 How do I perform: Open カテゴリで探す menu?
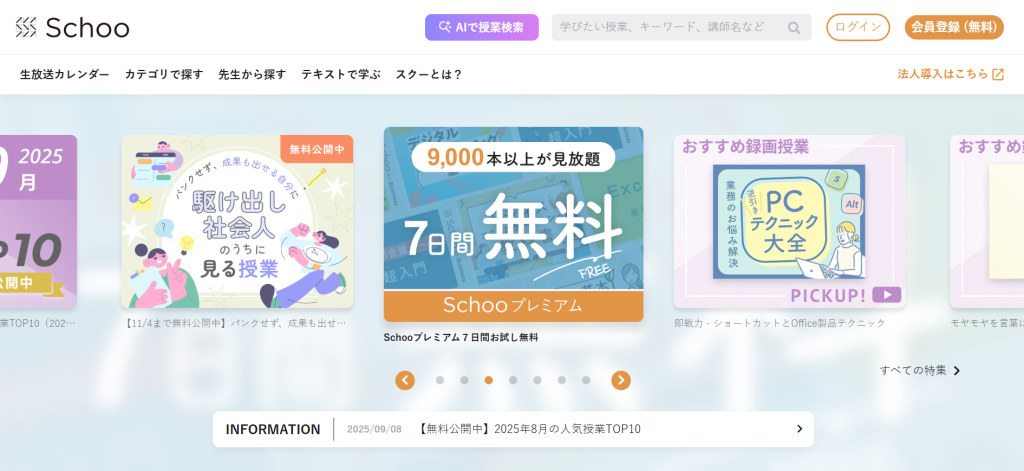coord(164,74)
